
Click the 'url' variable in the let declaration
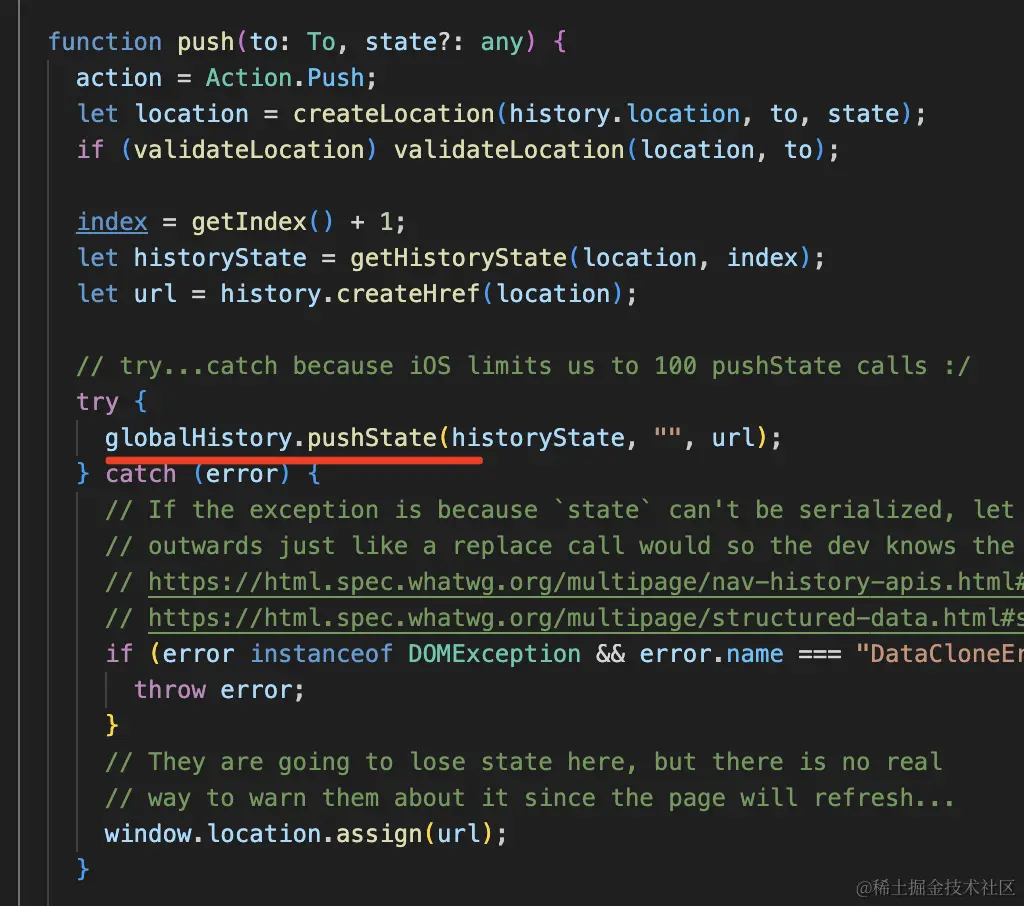[x=155, y=293]
